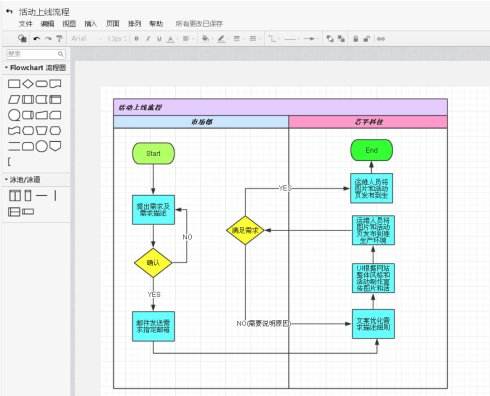Select the Start node in the diagram

tap(153, 153)
